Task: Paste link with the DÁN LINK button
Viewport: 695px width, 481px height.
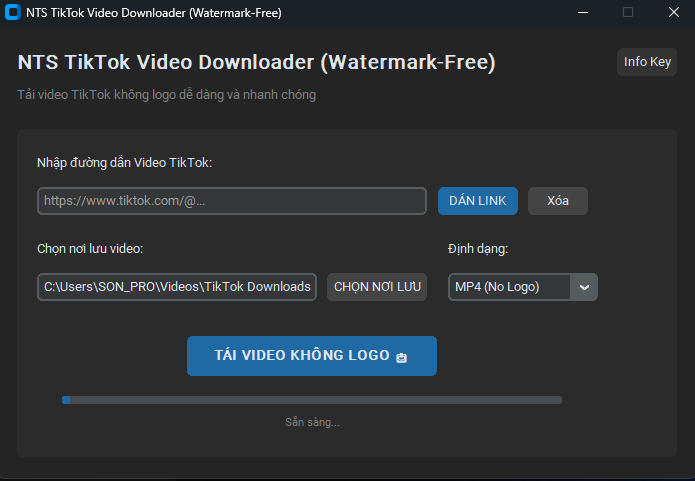Action: [x=477, y=201]
